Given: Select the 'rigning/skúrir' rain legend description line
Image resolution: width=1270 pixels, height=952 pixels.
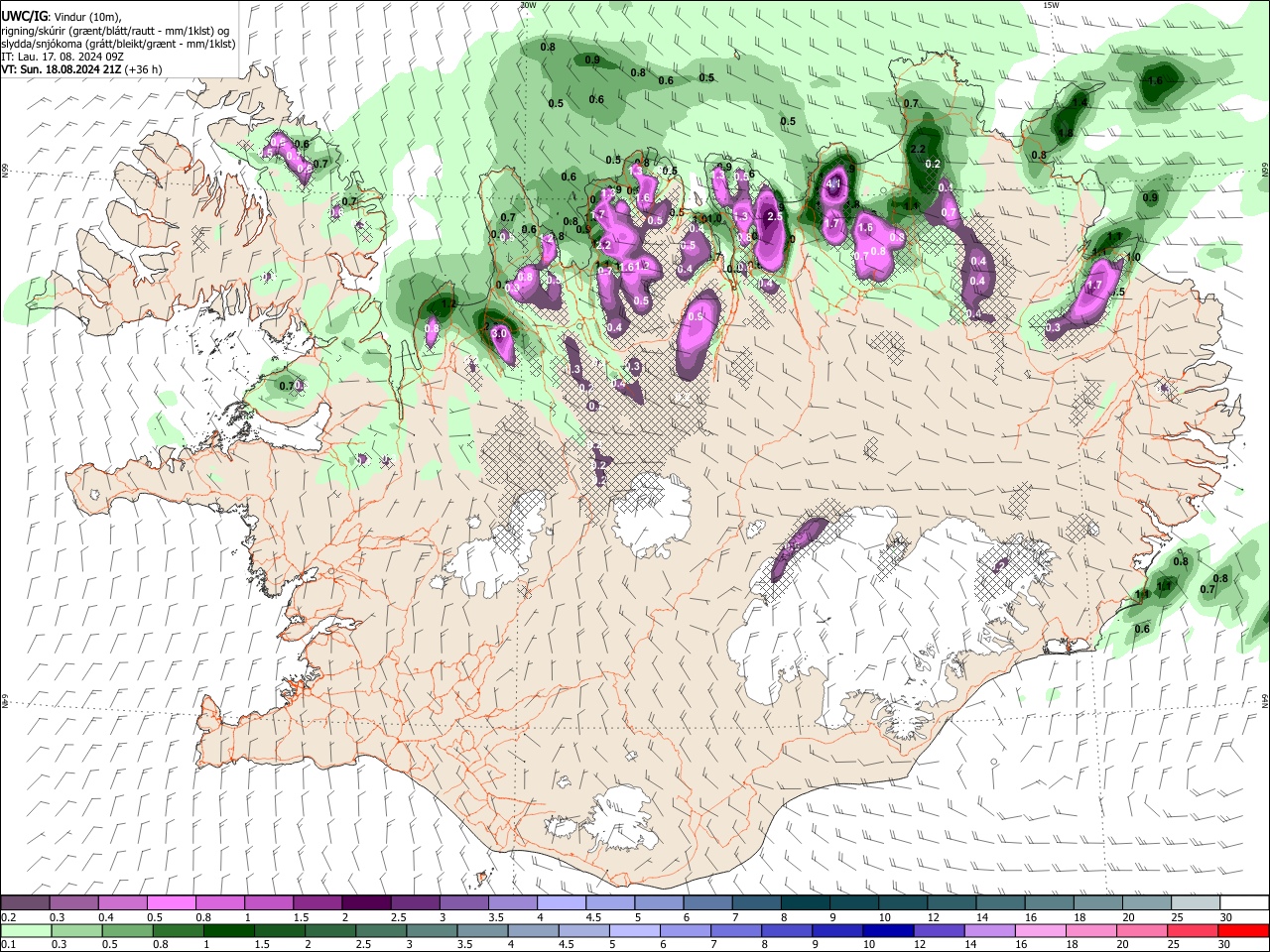Looking at the screenshot, I should coord(115,30).
